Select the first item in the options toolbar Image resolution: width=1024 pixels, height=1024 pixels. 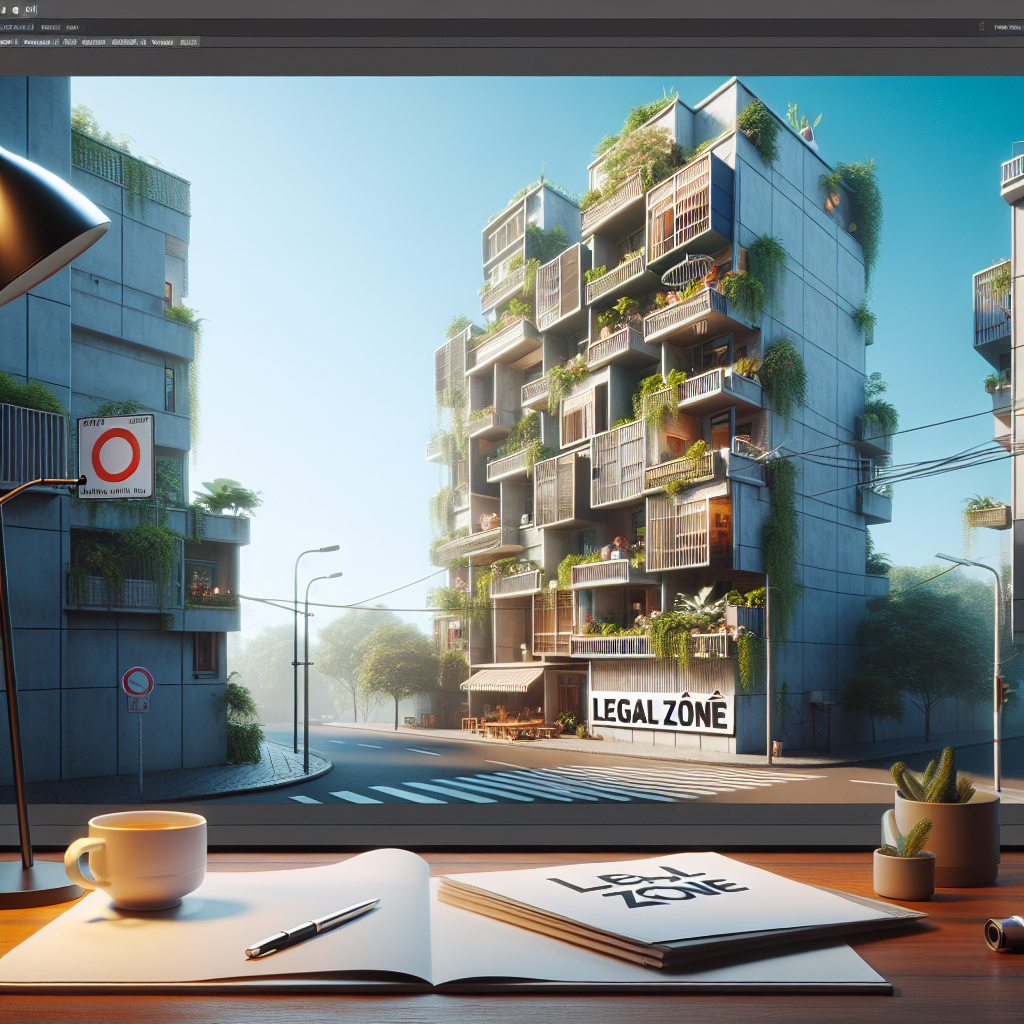(x=8, y=42)
